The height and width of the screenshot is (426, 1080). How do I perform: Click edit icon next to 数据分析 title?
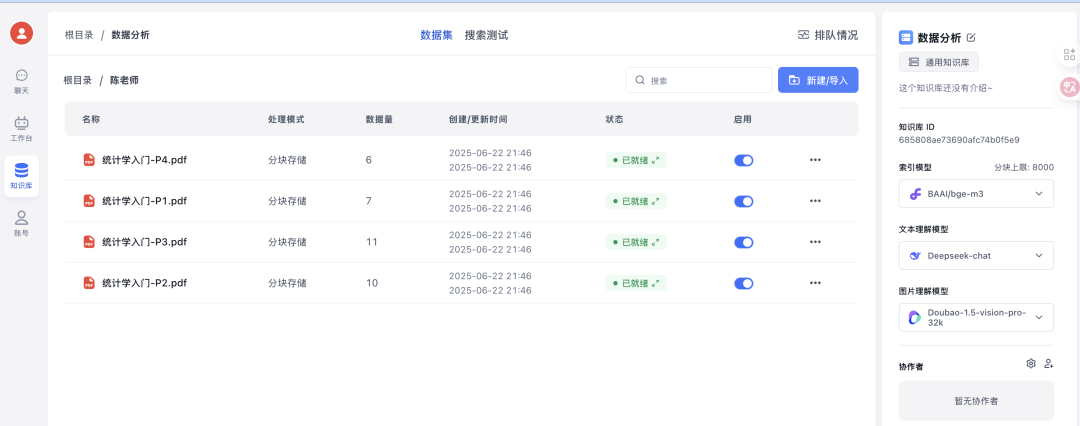tap(971, 38)
